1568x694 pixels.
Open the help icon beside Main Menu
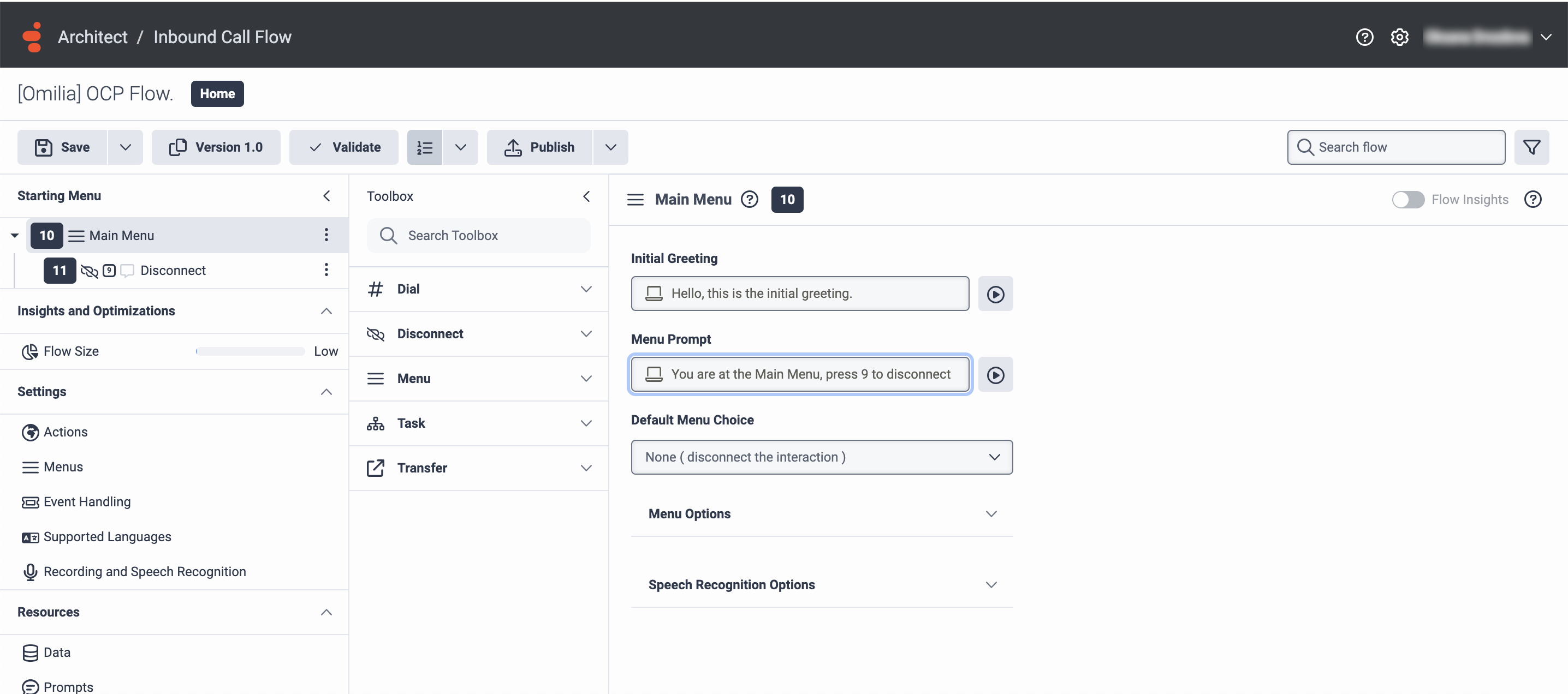[x=749, y=200]
